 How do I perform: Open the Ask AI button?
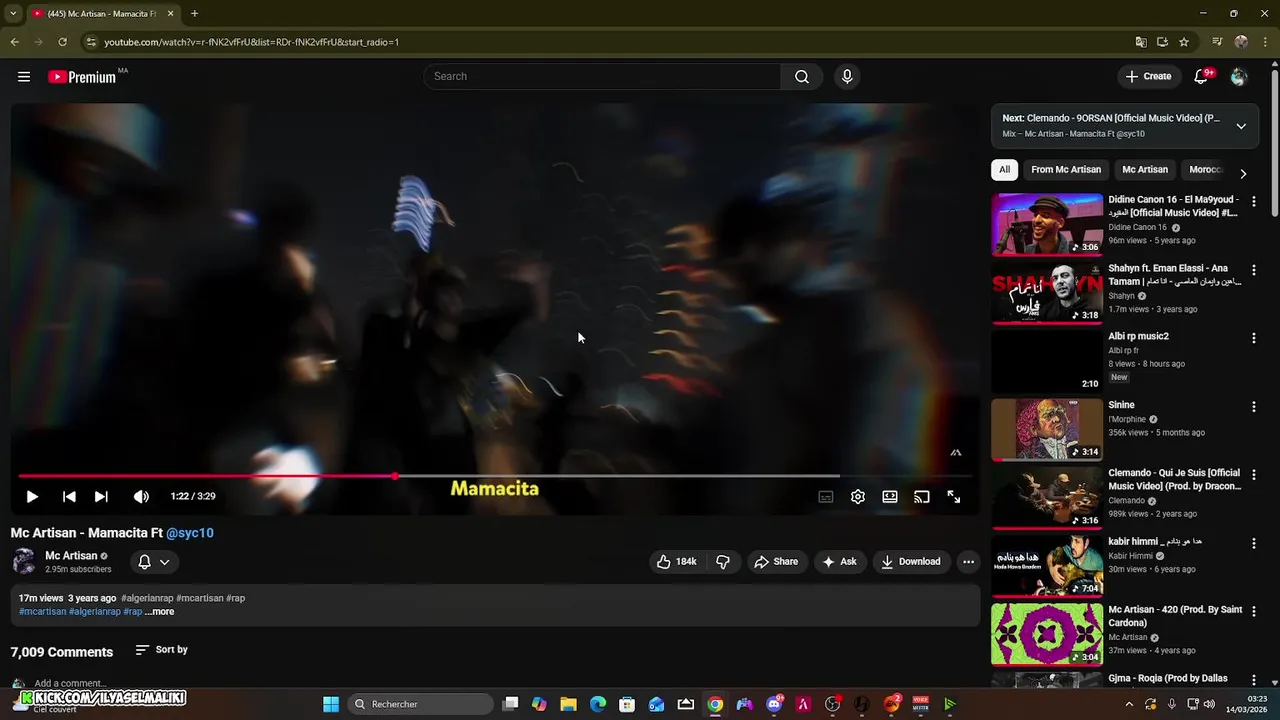tap(839, 562)
